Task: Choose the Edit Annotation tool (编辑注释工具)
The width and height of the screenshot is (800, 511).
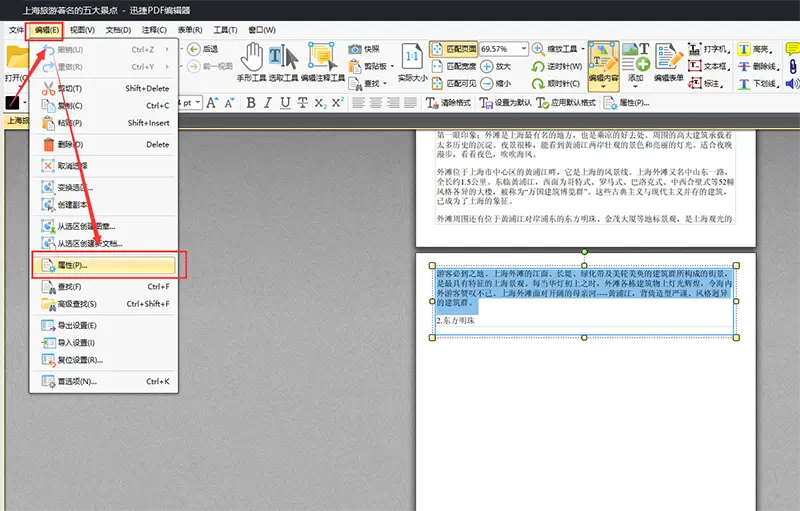Action: (322, 62)
